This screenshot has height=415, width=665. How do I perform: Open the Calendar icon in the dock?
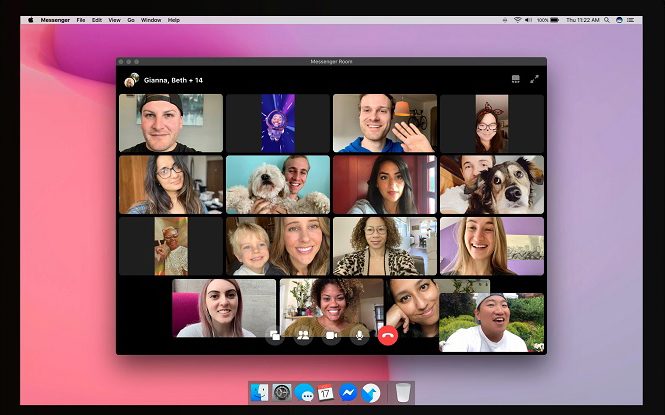point(326,392)
